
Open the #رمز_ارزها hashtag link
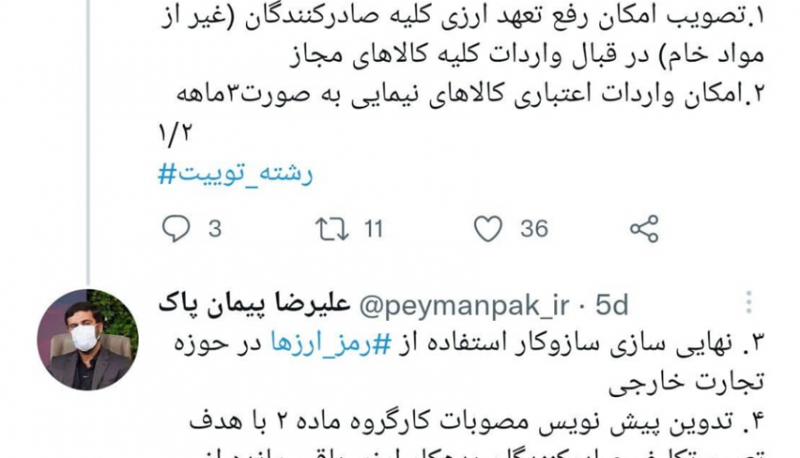point(331,343)
